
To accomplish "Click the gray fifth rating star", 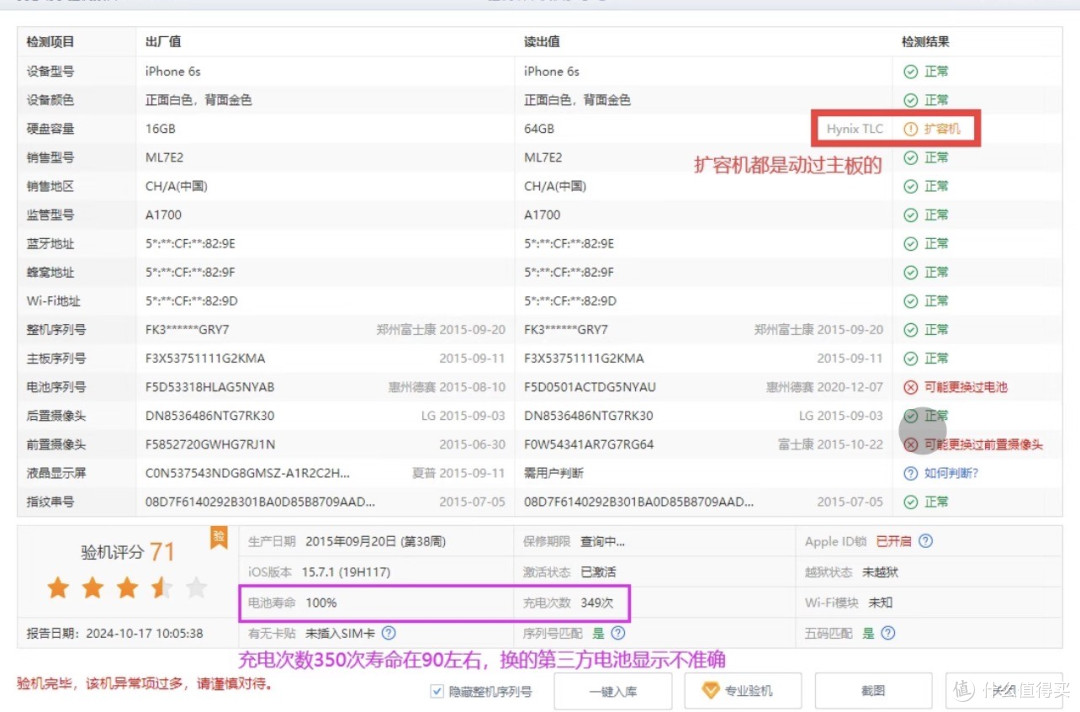I will [196, 588].
